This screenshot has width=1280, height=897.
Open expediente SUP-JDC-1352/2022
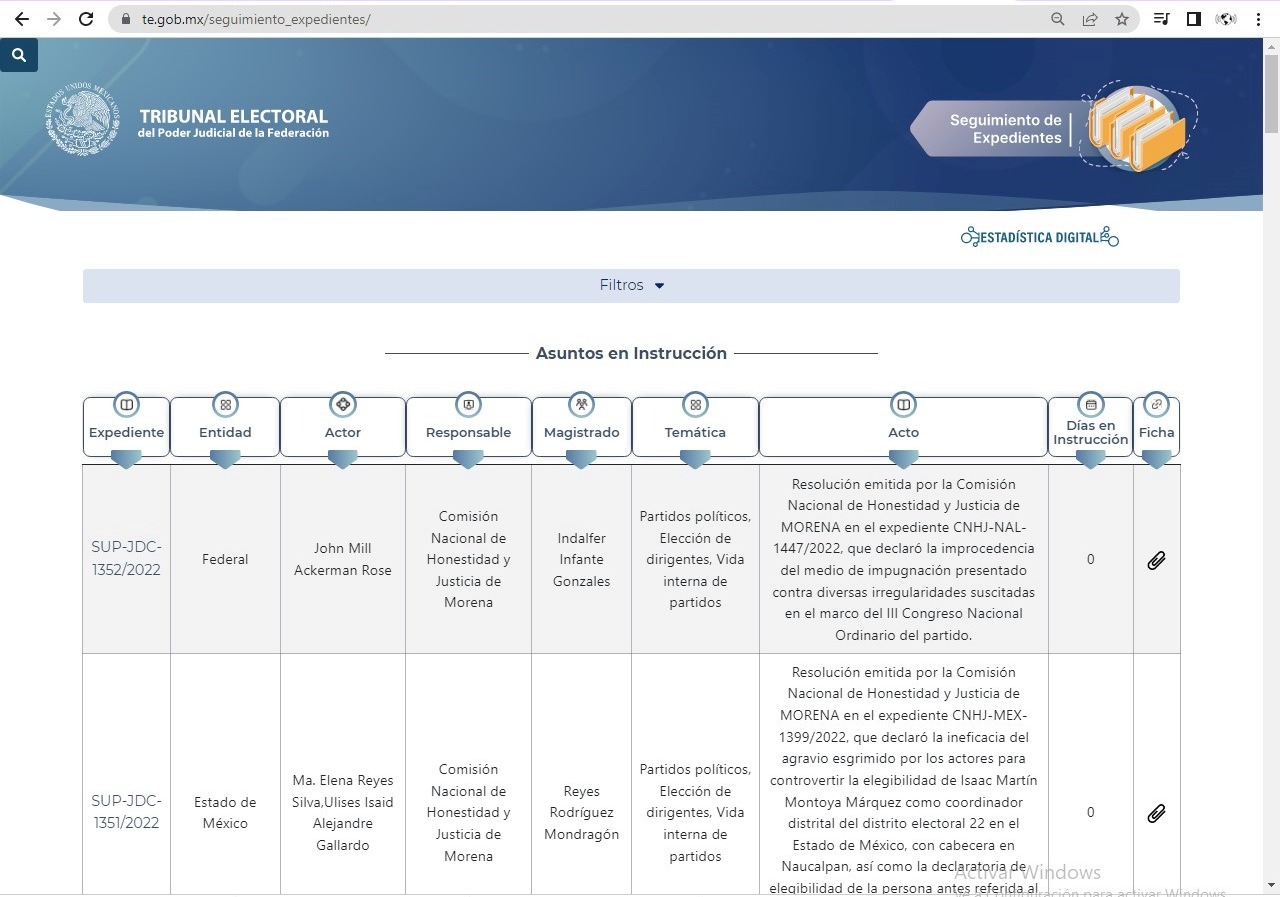tap(126, 559)
